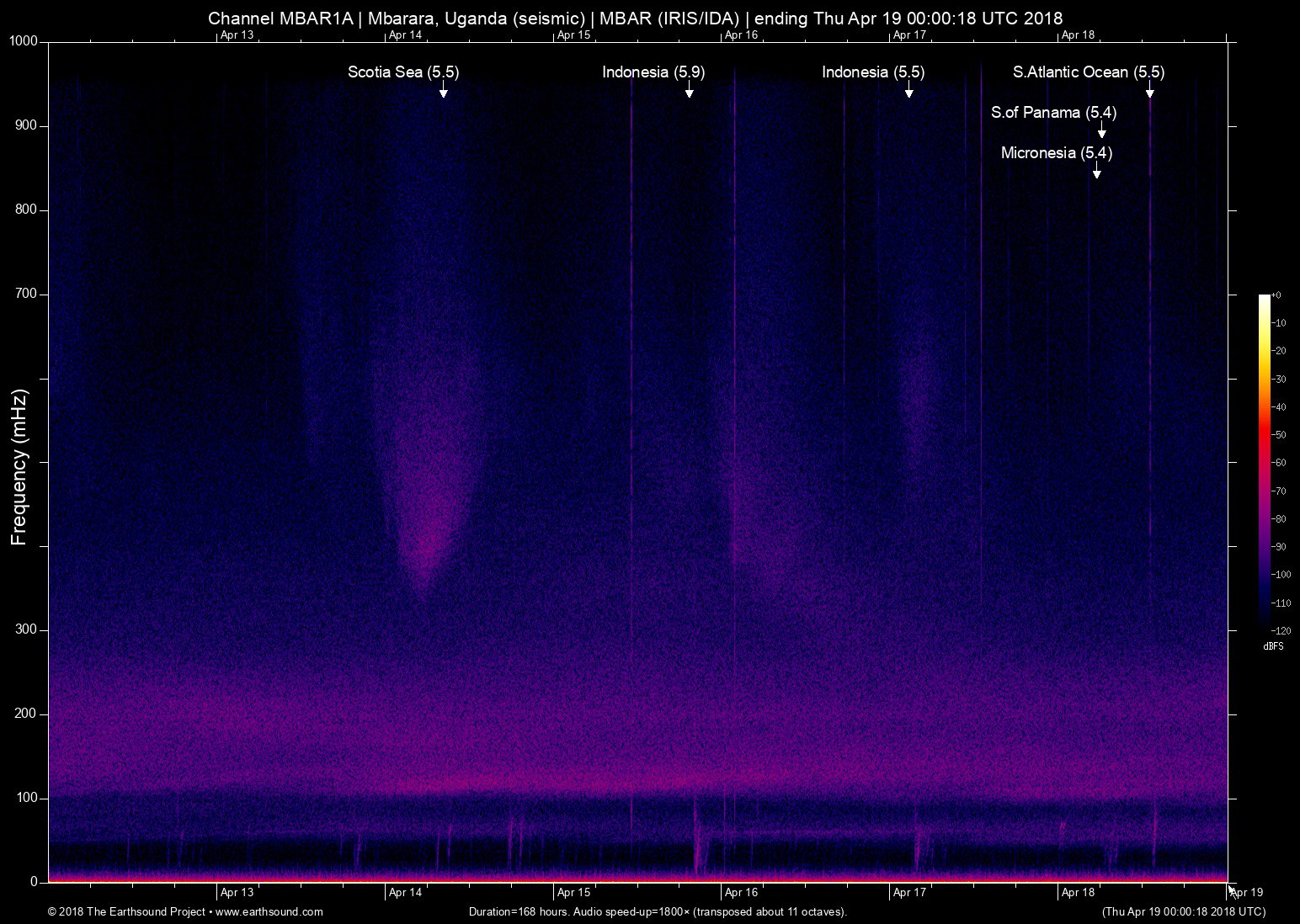Image resolution: width=1300 pixels, height=924 pixels.
Task: Click the 1000 mHz frequency axis label
Action: point(24,41)
